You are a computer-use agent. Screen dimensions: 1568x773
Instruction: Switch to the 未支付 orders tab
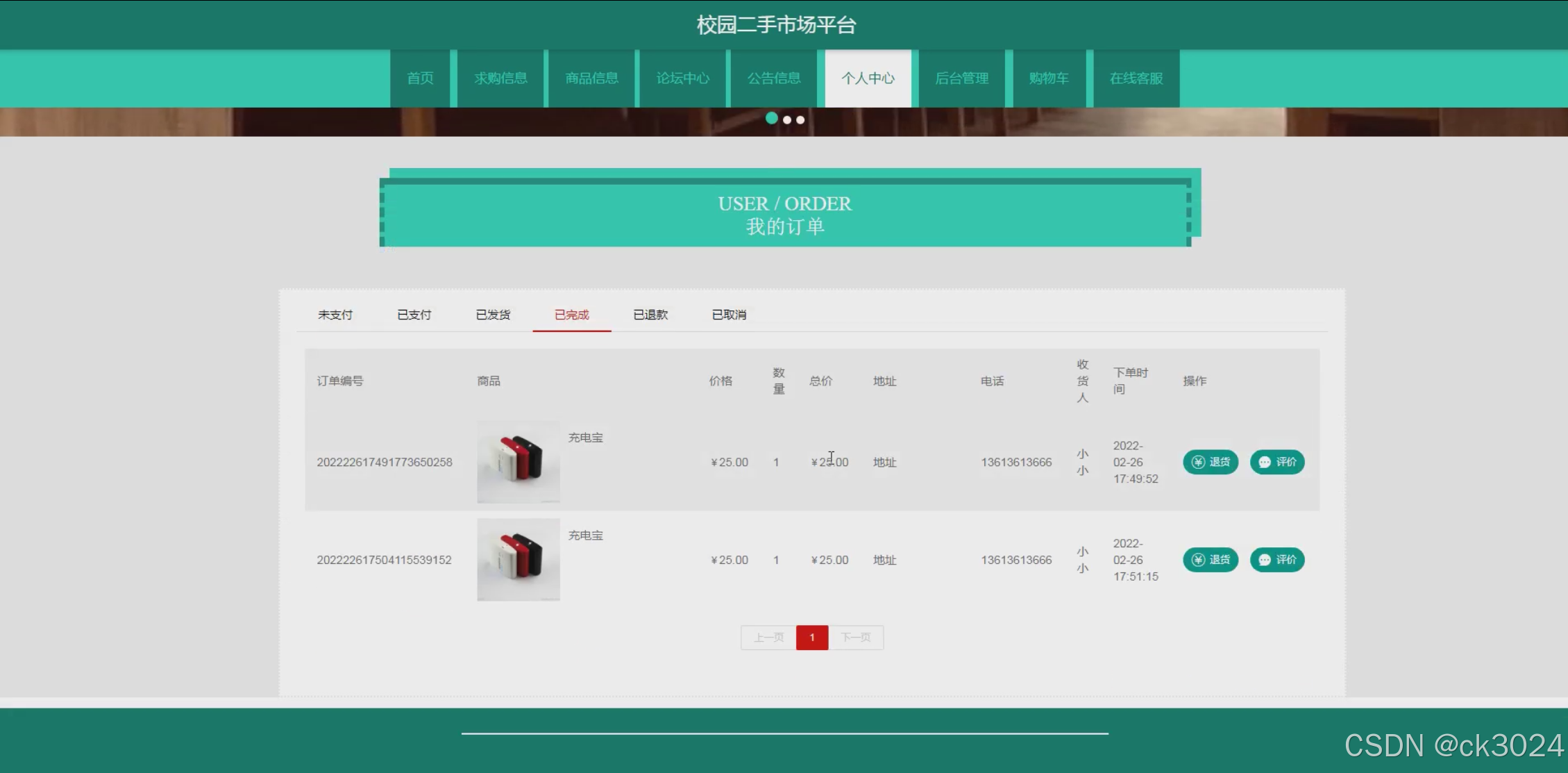pyautogui.click(x=335, y=315)
